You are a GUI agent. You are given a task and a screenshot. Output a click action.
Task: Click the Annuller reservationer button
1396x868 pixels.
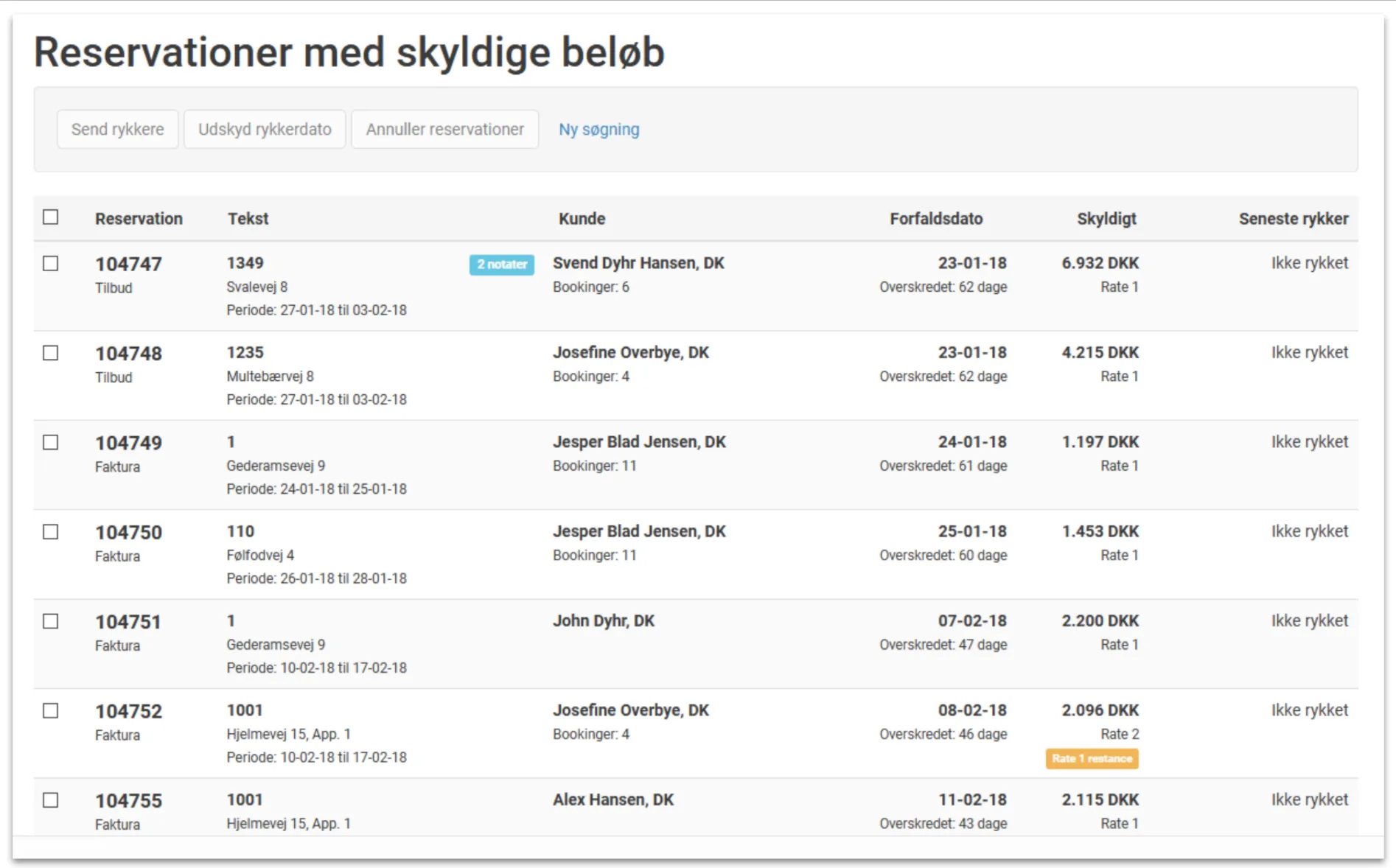444,129
